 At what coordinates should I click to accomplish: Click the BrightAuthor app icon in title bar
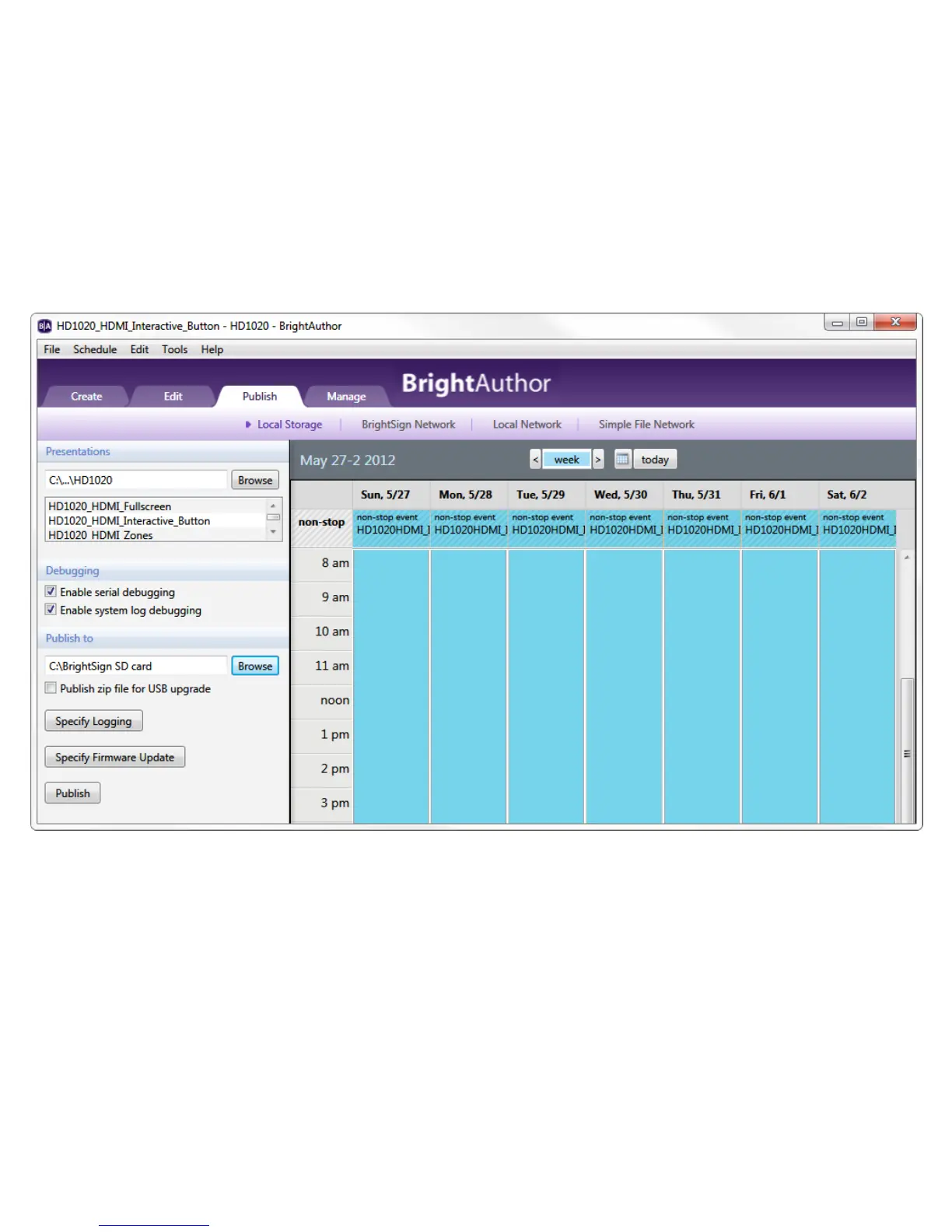(x=44, y=326)
